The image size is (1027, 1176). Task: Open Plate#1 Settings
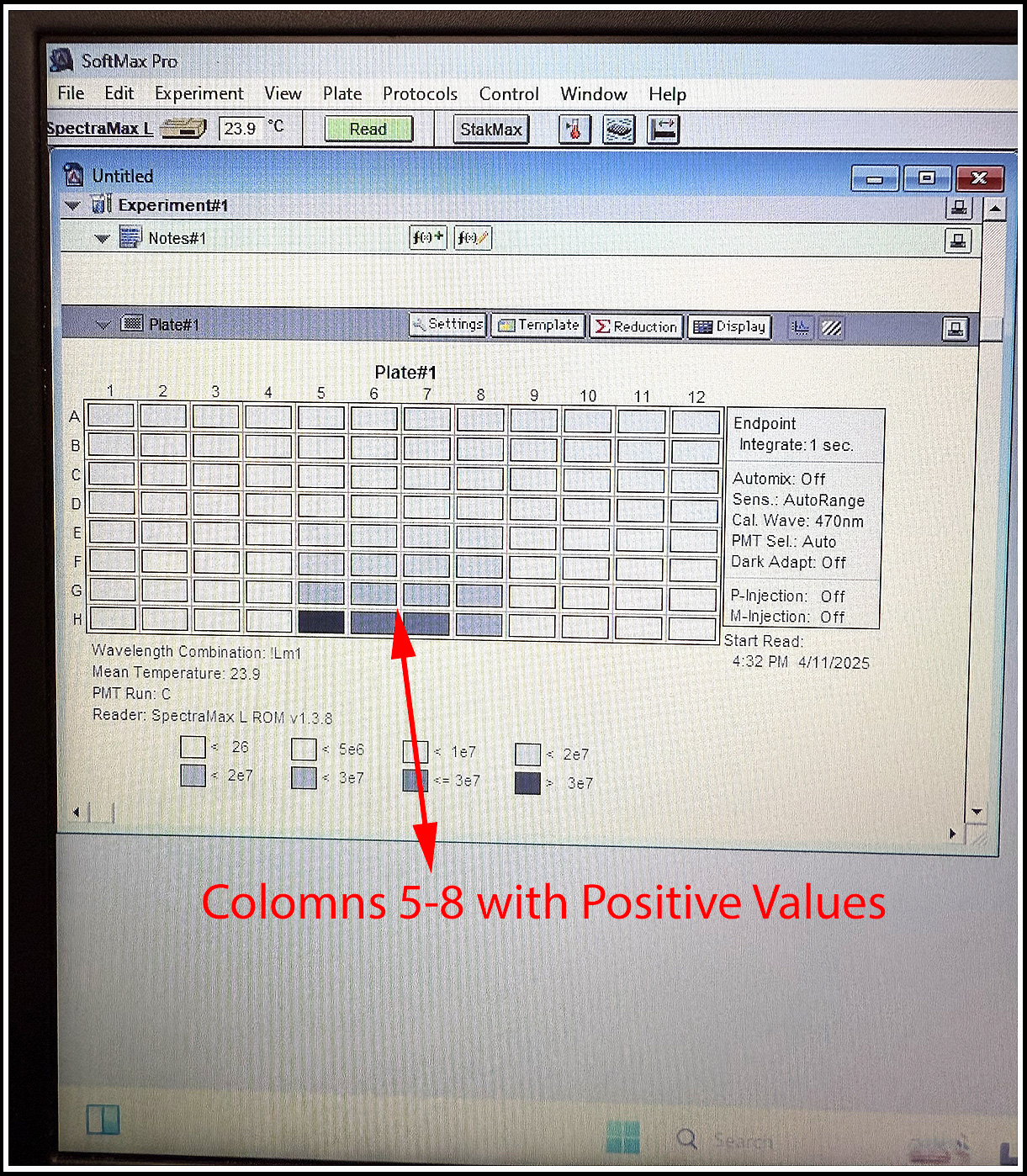pyautogui.click(x=448, y=324)
